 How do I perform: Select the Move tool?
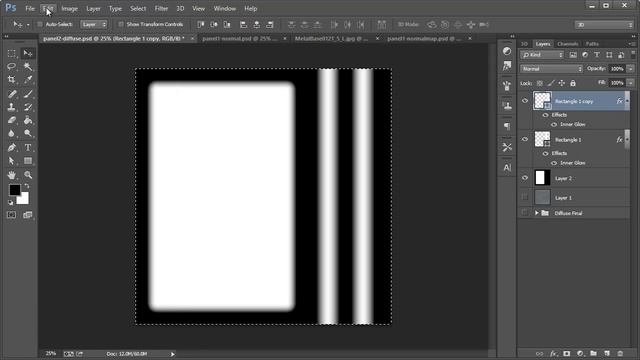click(x=28, y=53)
